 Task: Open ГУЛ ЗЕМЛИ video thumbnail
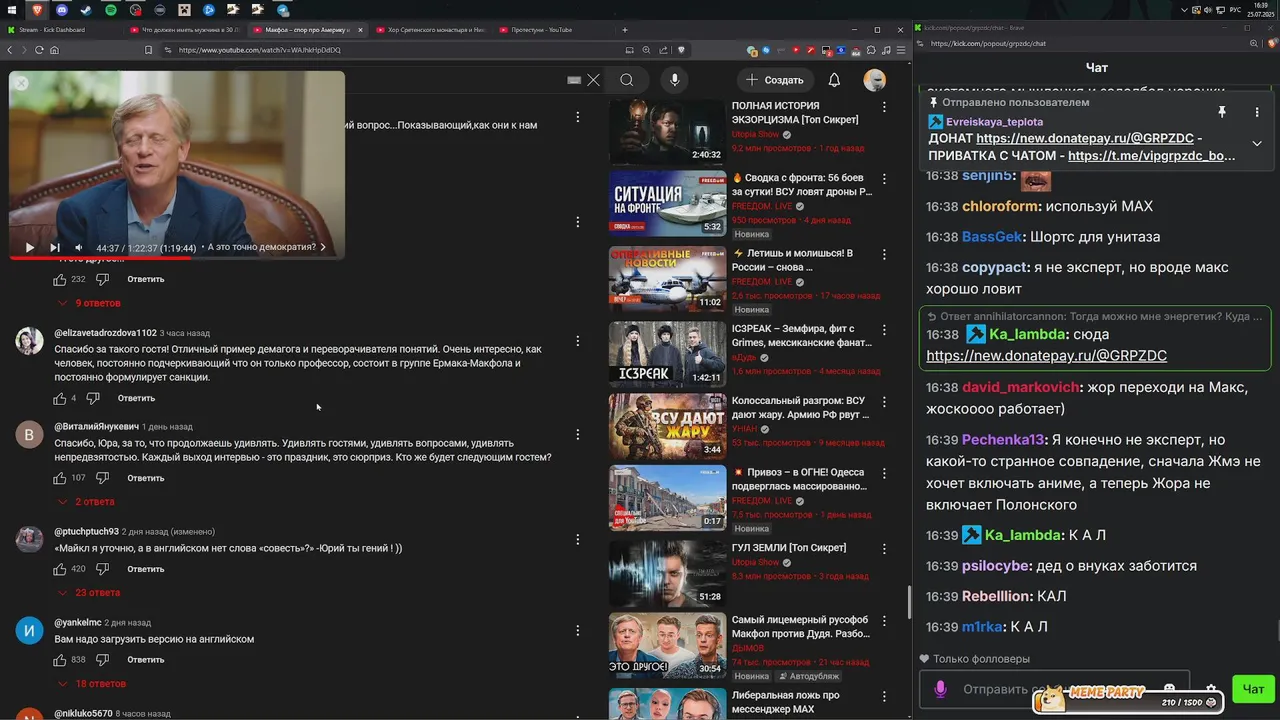pos(667,573)
